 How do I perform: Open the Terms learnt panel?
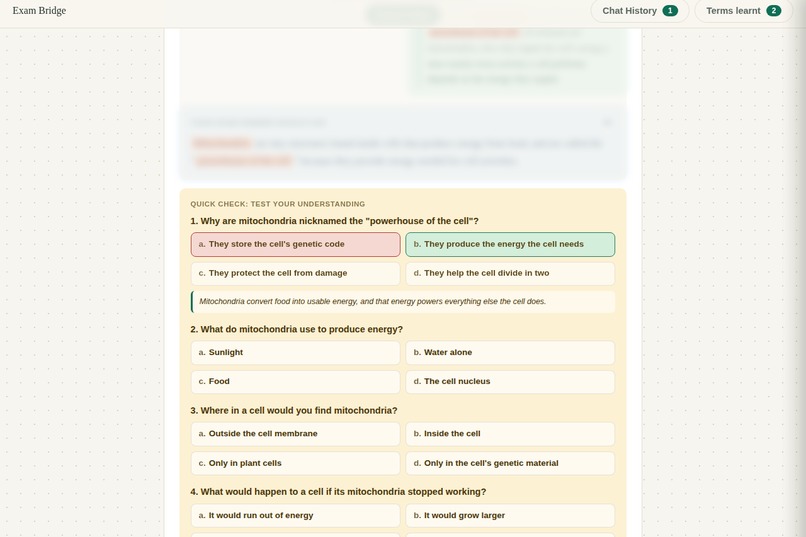(743, 11)
